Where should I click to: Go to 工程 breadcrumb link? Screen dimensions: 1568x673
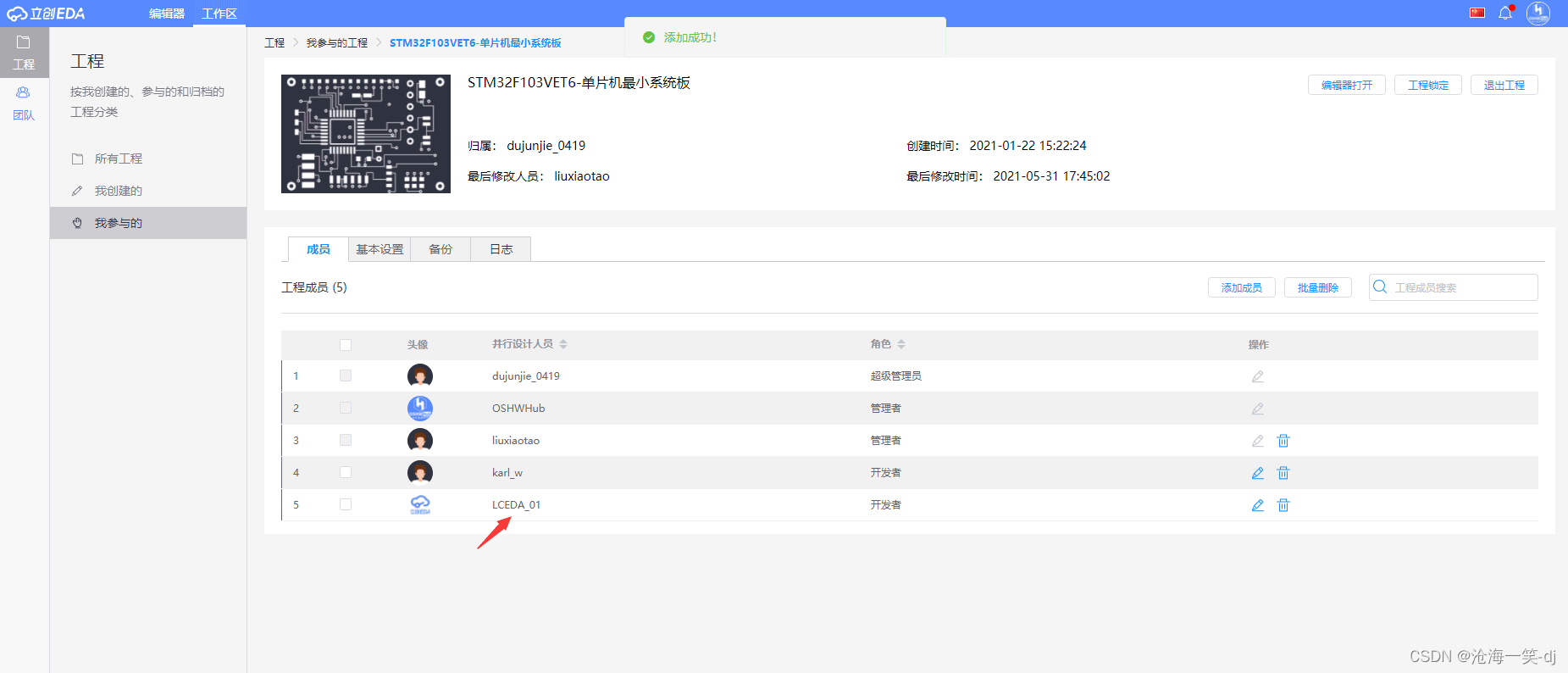(274, 42)
